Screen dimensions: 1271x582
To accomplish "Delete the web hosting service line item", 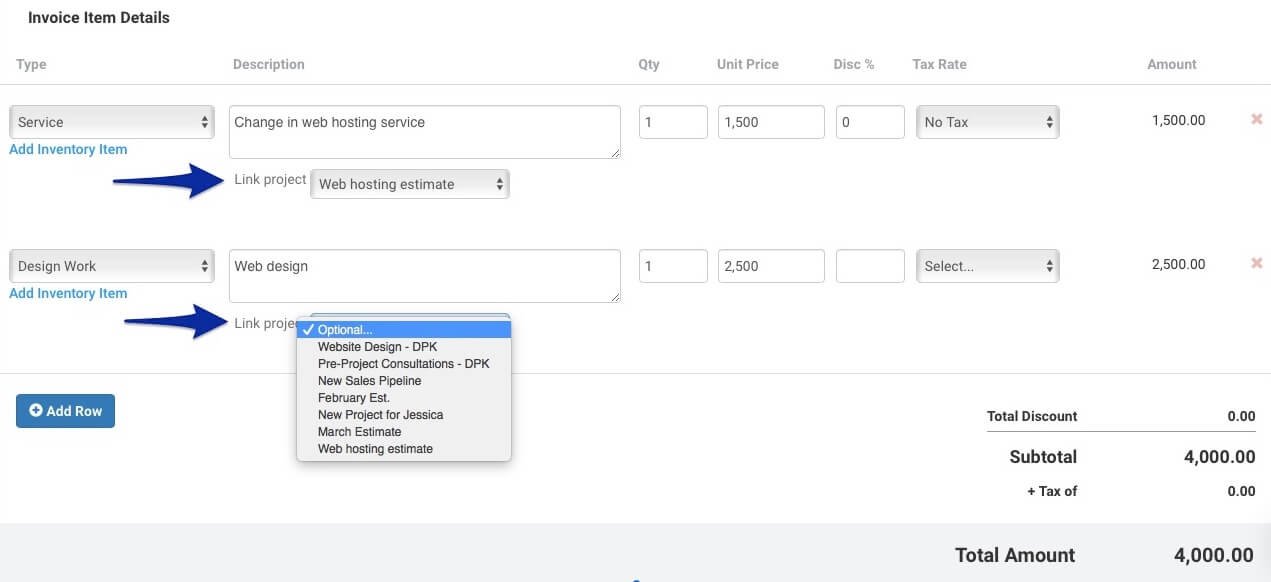I will (x=1256, y=118).
